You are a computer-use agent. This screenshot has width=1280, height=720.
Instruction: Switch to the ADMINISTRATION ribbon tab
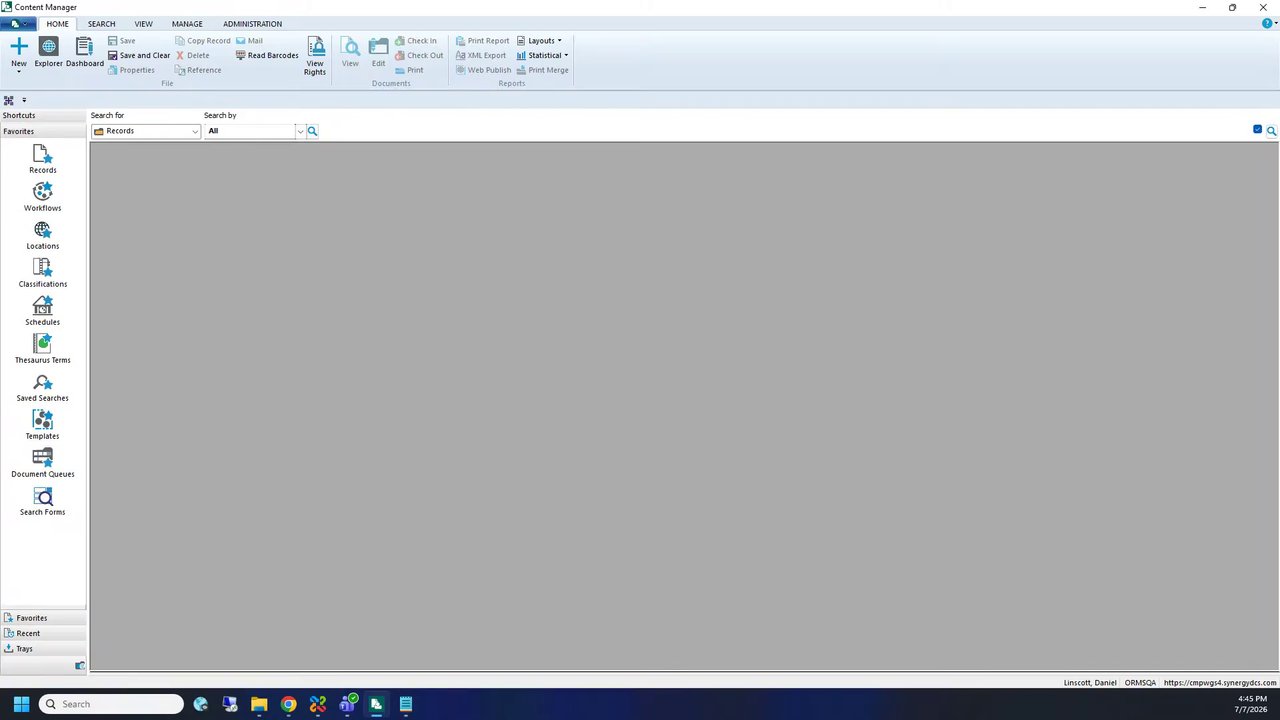(252, 24)
